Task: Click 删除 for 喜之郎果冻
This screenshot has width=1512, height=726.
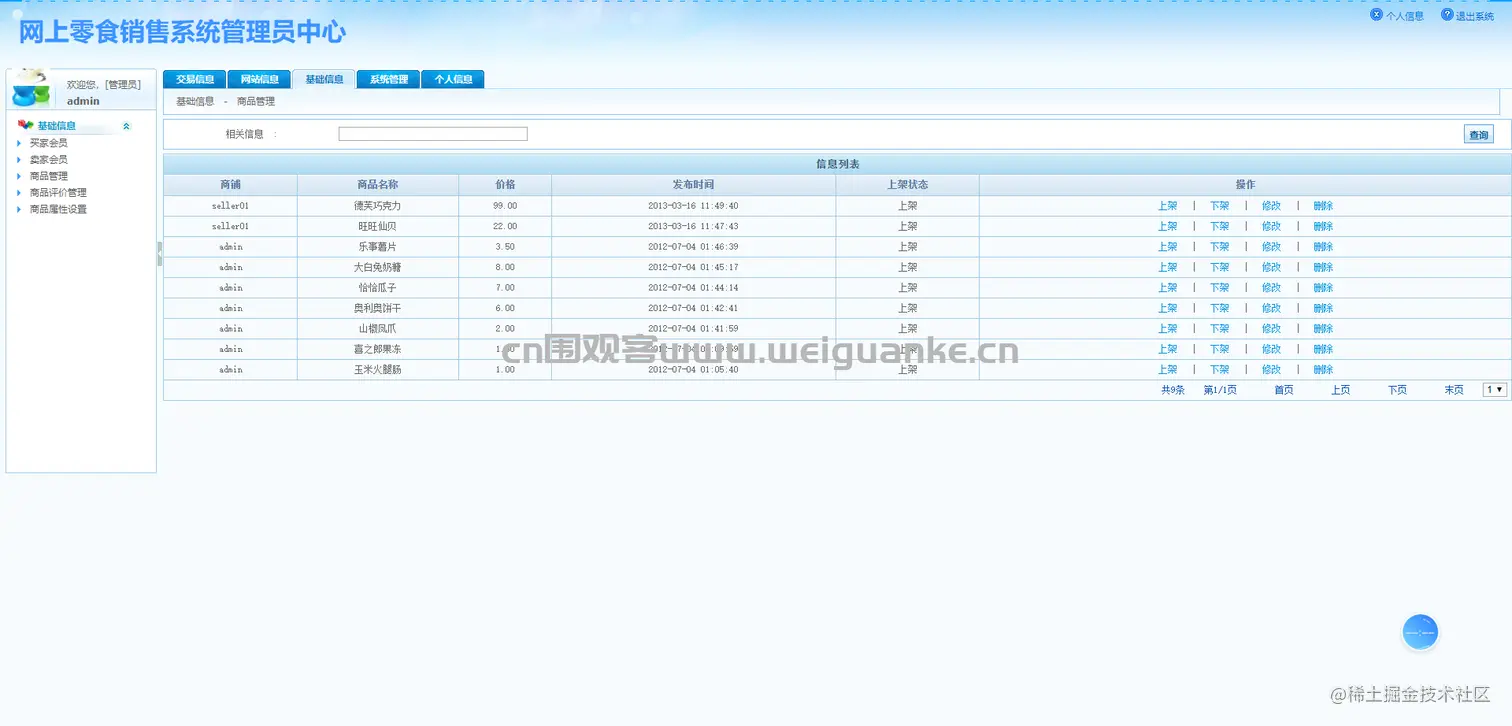Action: point(1323,349)
